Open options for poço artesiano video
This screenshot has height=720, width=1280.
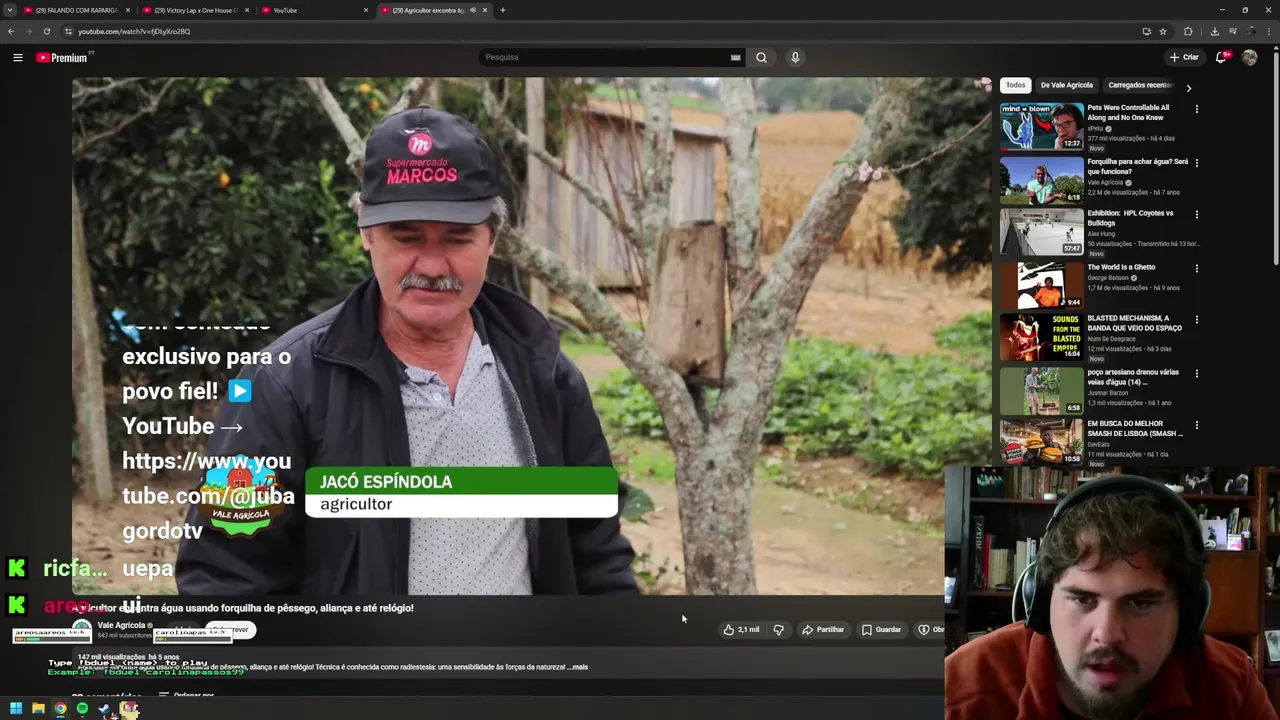pos(1196,374)
